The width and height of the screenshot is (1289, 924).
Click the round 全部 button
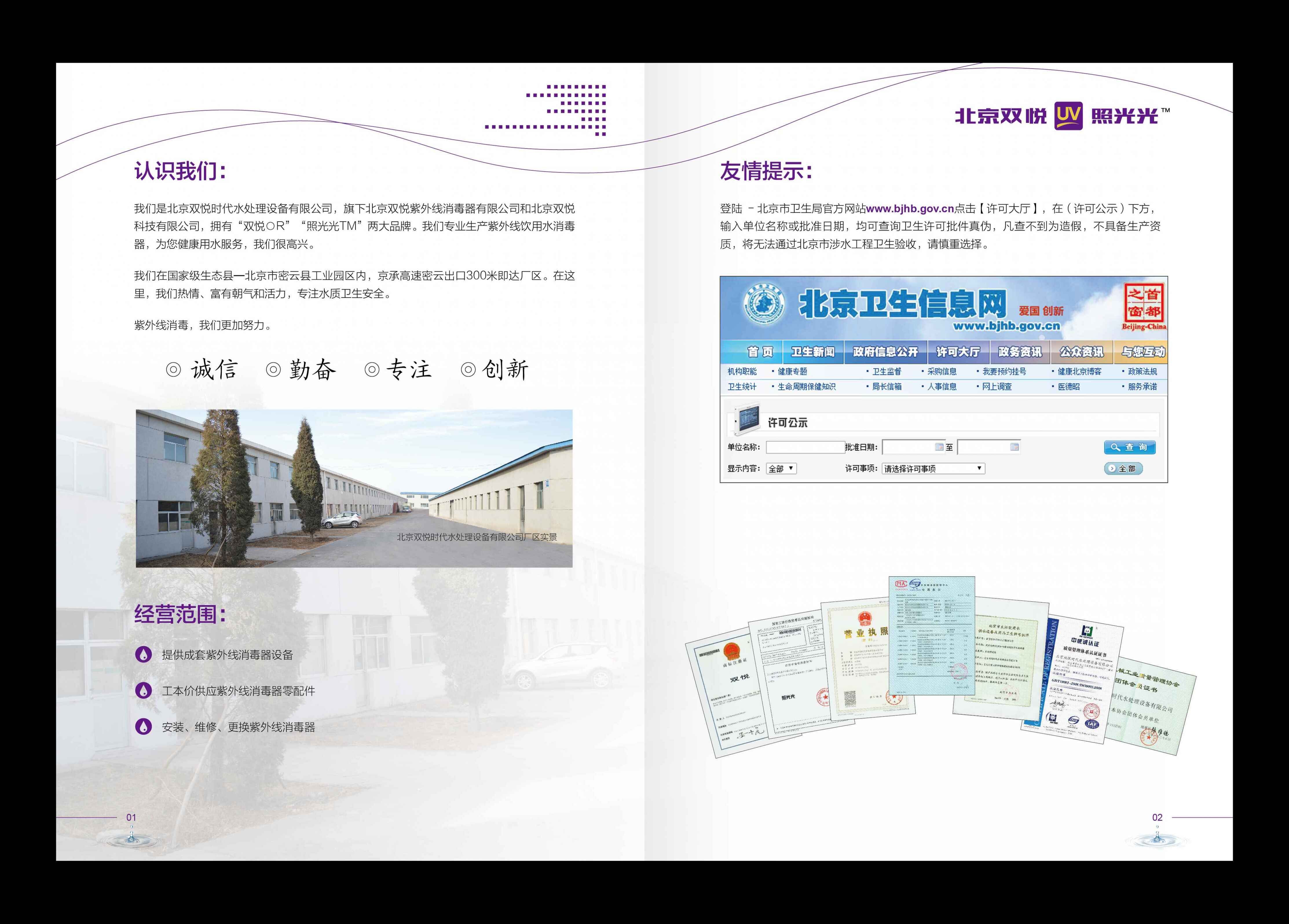click(x=1123, y=469)
